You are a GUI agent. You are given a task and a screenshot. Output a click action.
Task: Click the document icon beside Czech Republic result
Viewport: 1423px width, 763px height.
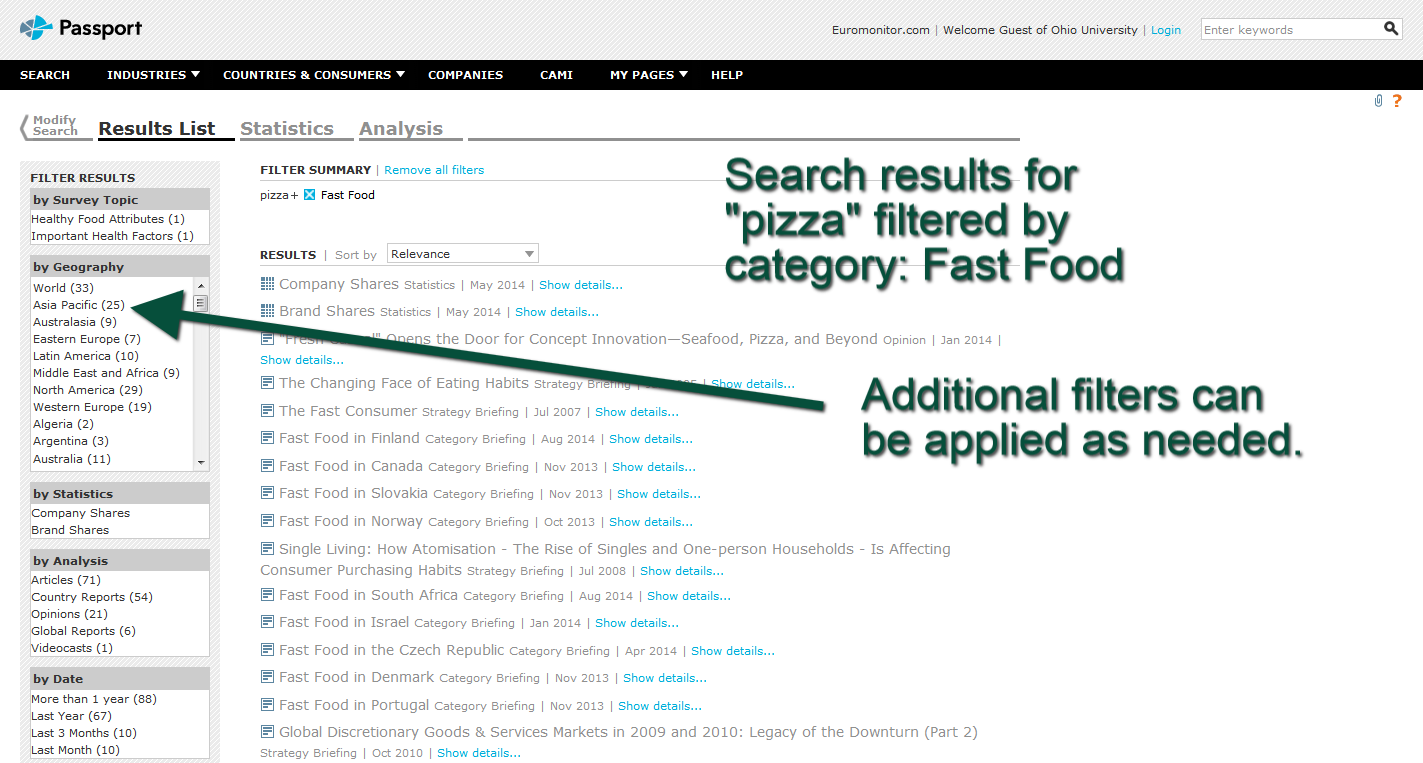[x=267, y=649]
